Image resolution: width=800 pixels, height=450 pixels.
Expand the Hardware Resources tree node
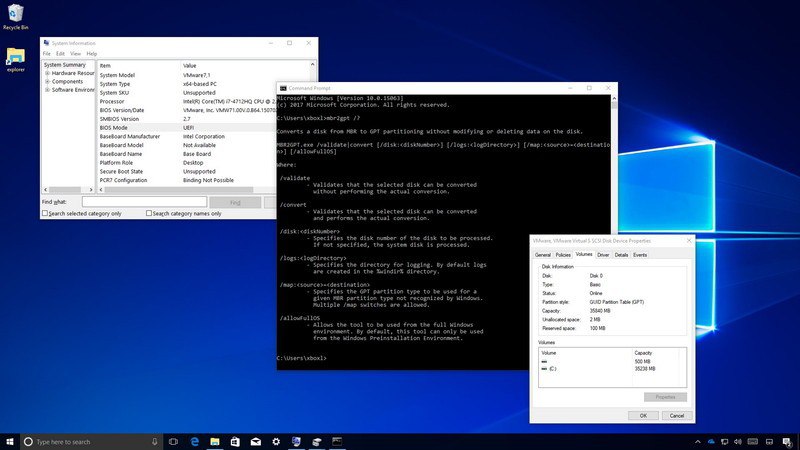pos(47,73)
